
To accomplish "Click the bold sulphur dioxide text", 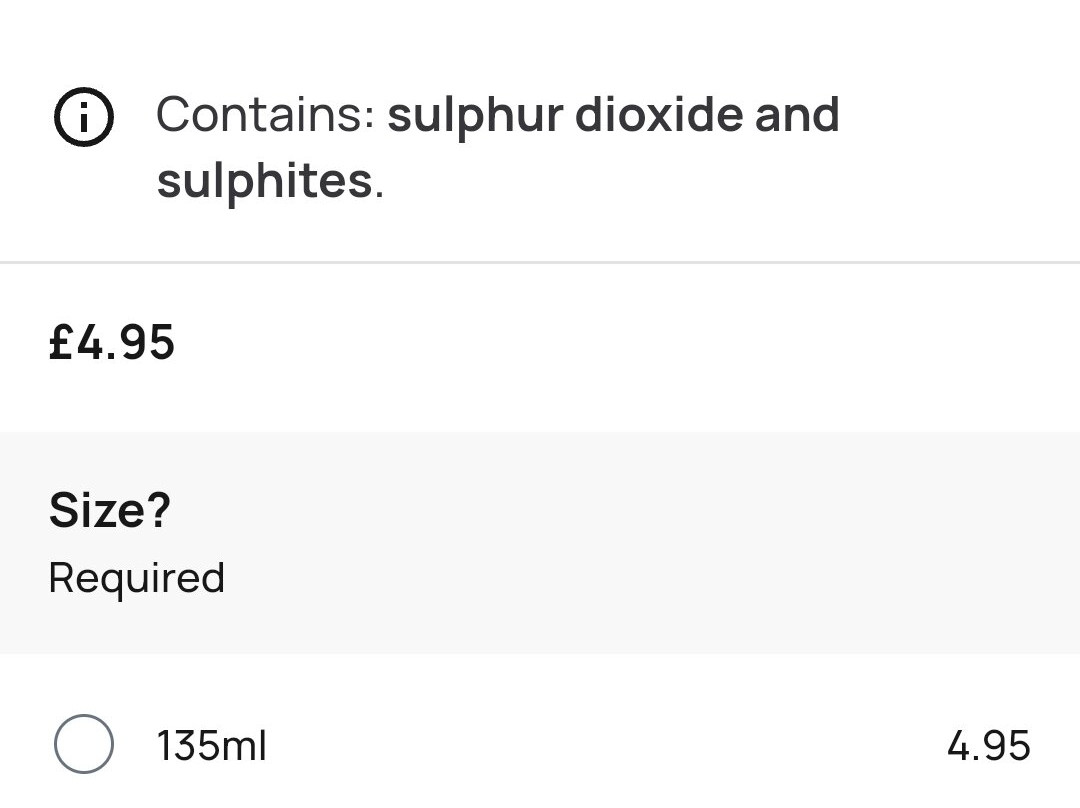I will click(x=565, y=116).
